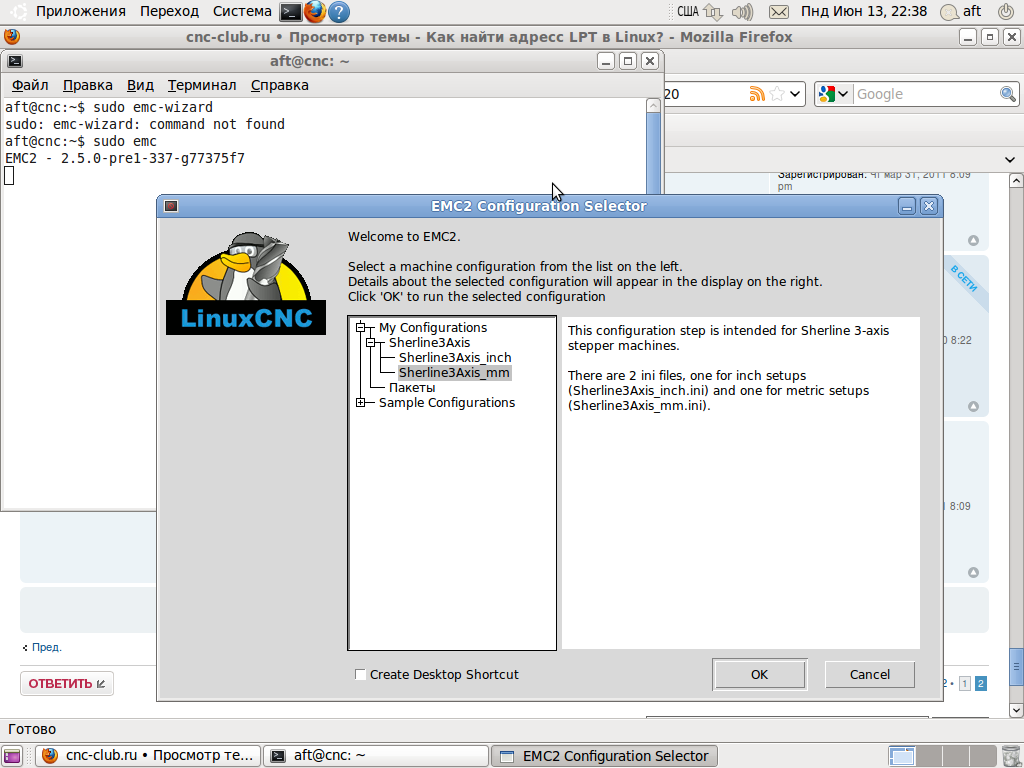Click scroll down arrow in Firefox
This screenshot has height=768, width=1024.
coord(1016,710)
